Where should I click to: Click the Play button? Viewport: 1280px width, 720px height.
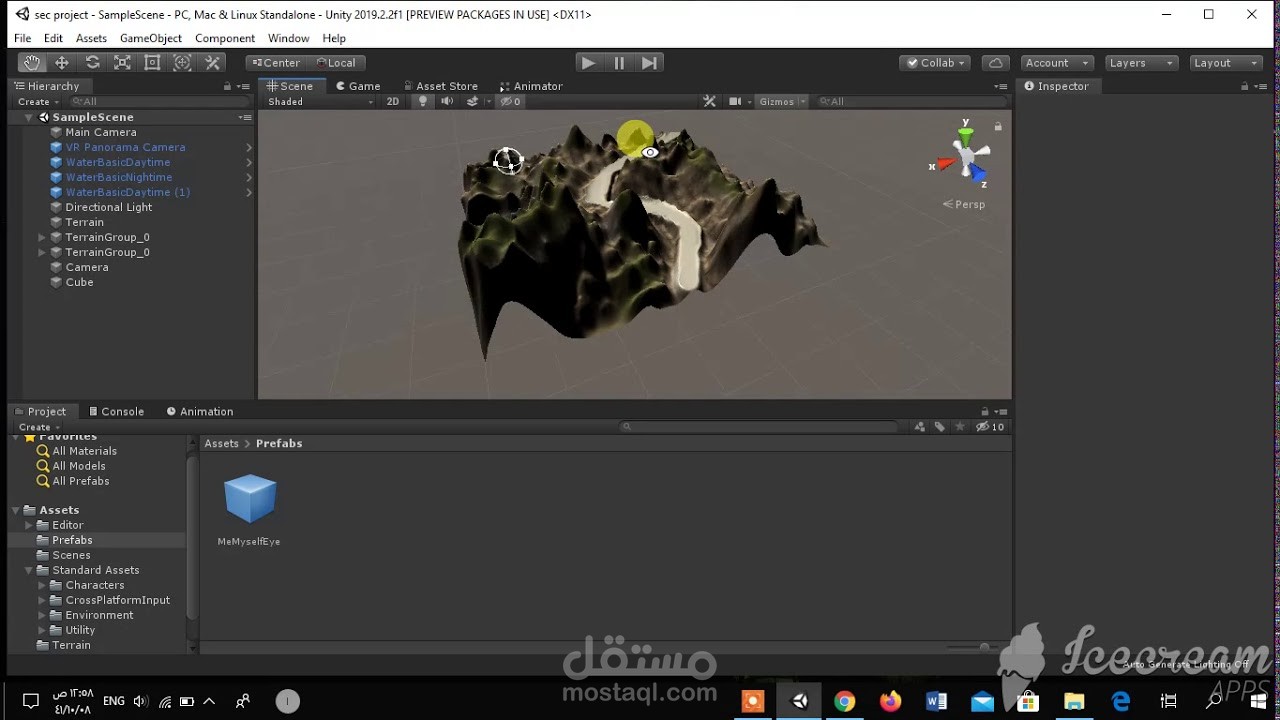click(588, 62)
